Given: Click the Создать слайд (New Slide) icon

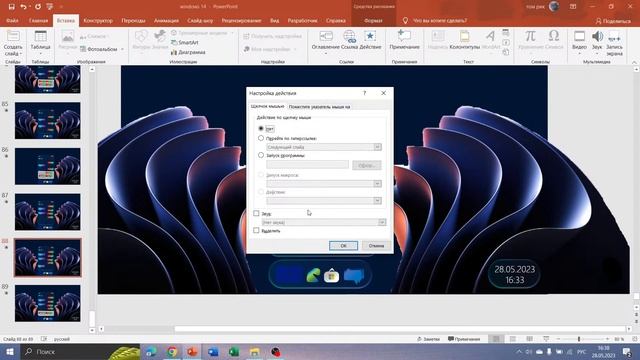Looking at the screenshot, I should [x=13, y=36].
